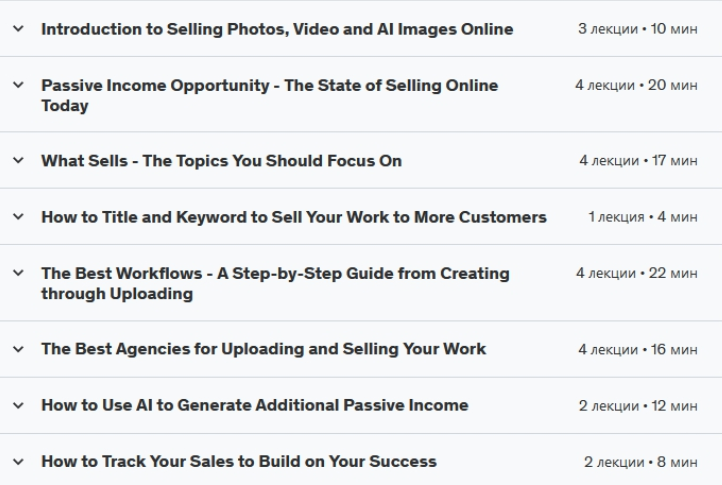Open Introduction to Selling Photos, Video section title
Screen dimensions: 722x485
277,29
